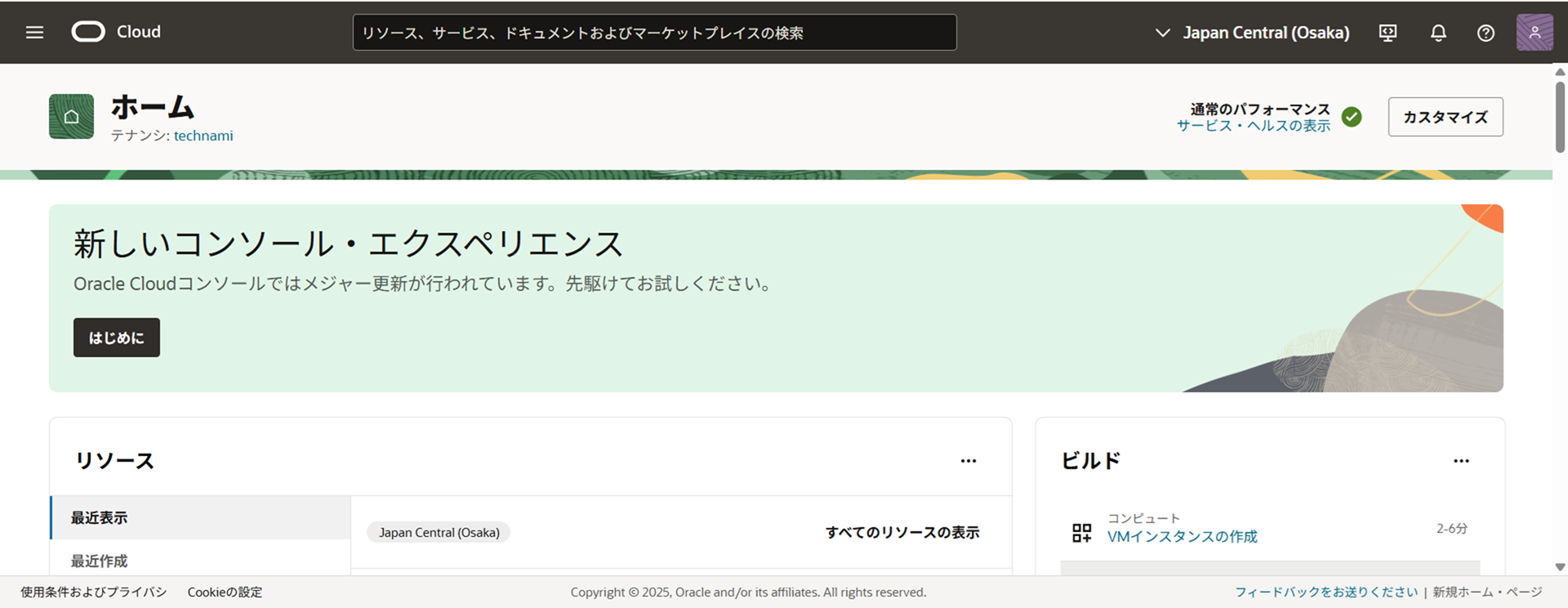1568x608 pixels.
Task: Click the 新しいコンソール・エクスペリエンス heading
Action: (x=348, y=244)
